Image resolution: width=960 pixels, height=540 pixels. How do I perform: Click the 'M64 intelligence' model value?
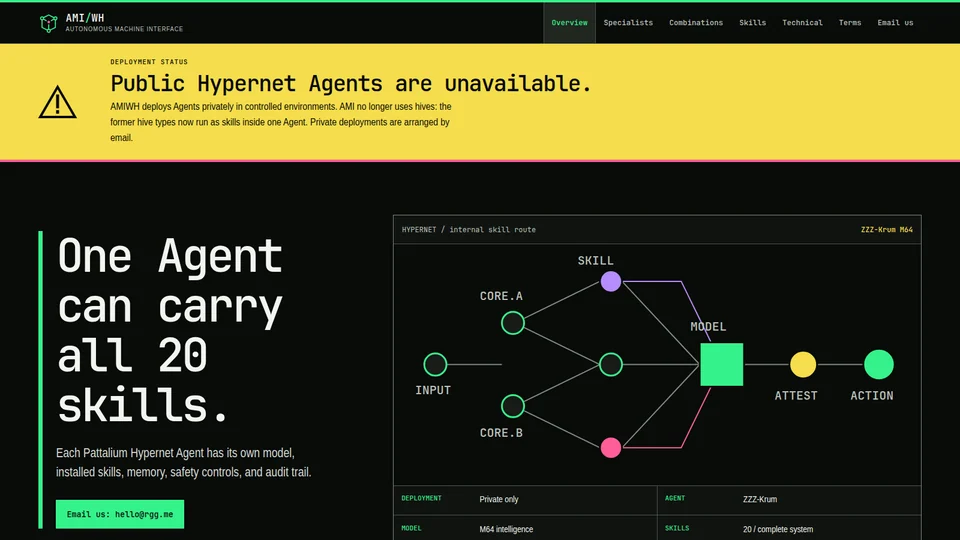(506, 529)
